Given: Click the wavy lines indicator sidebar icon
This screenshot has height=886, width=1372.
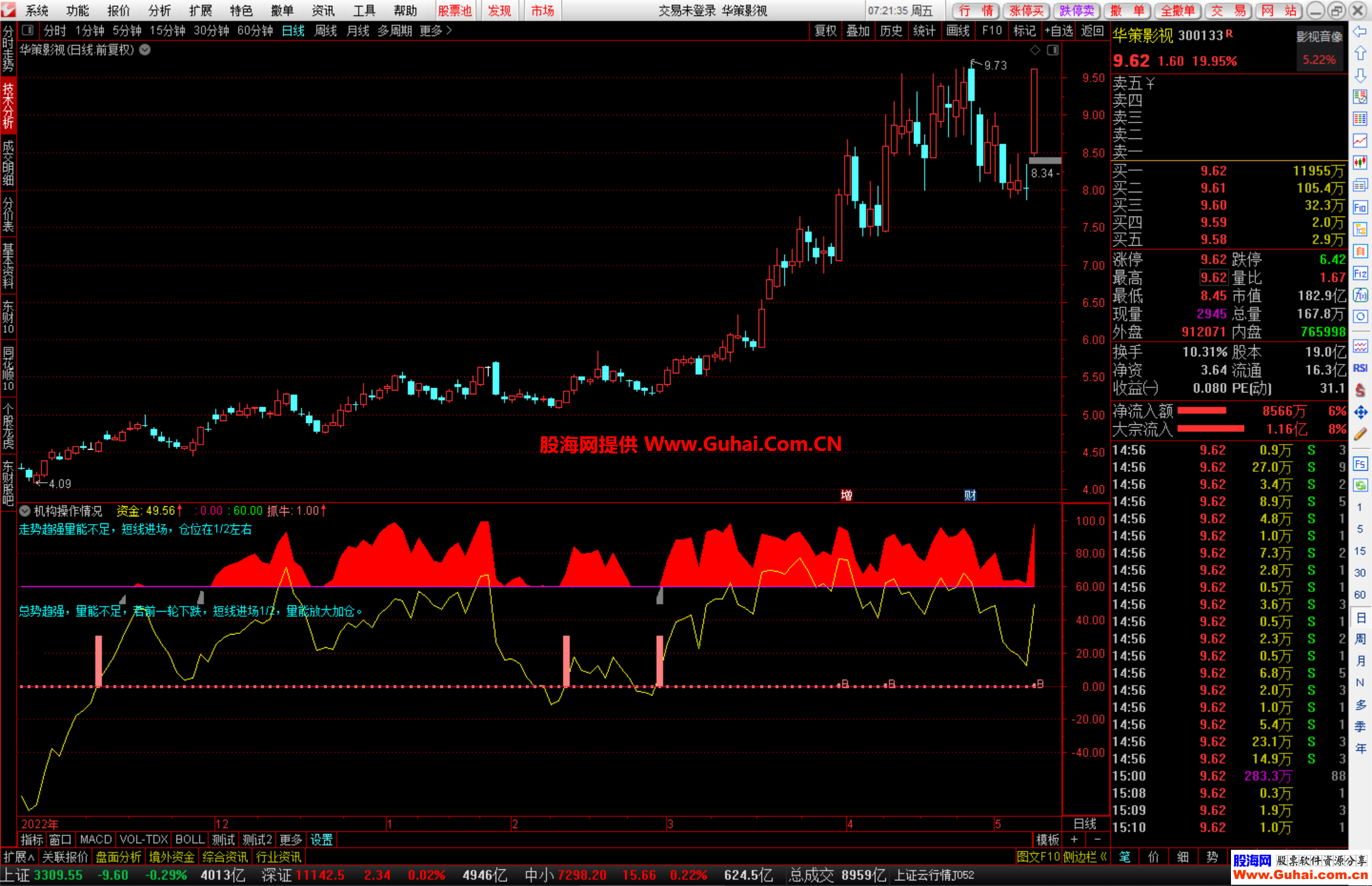Looking at the screenshot, I should [x=1360, y=346].
